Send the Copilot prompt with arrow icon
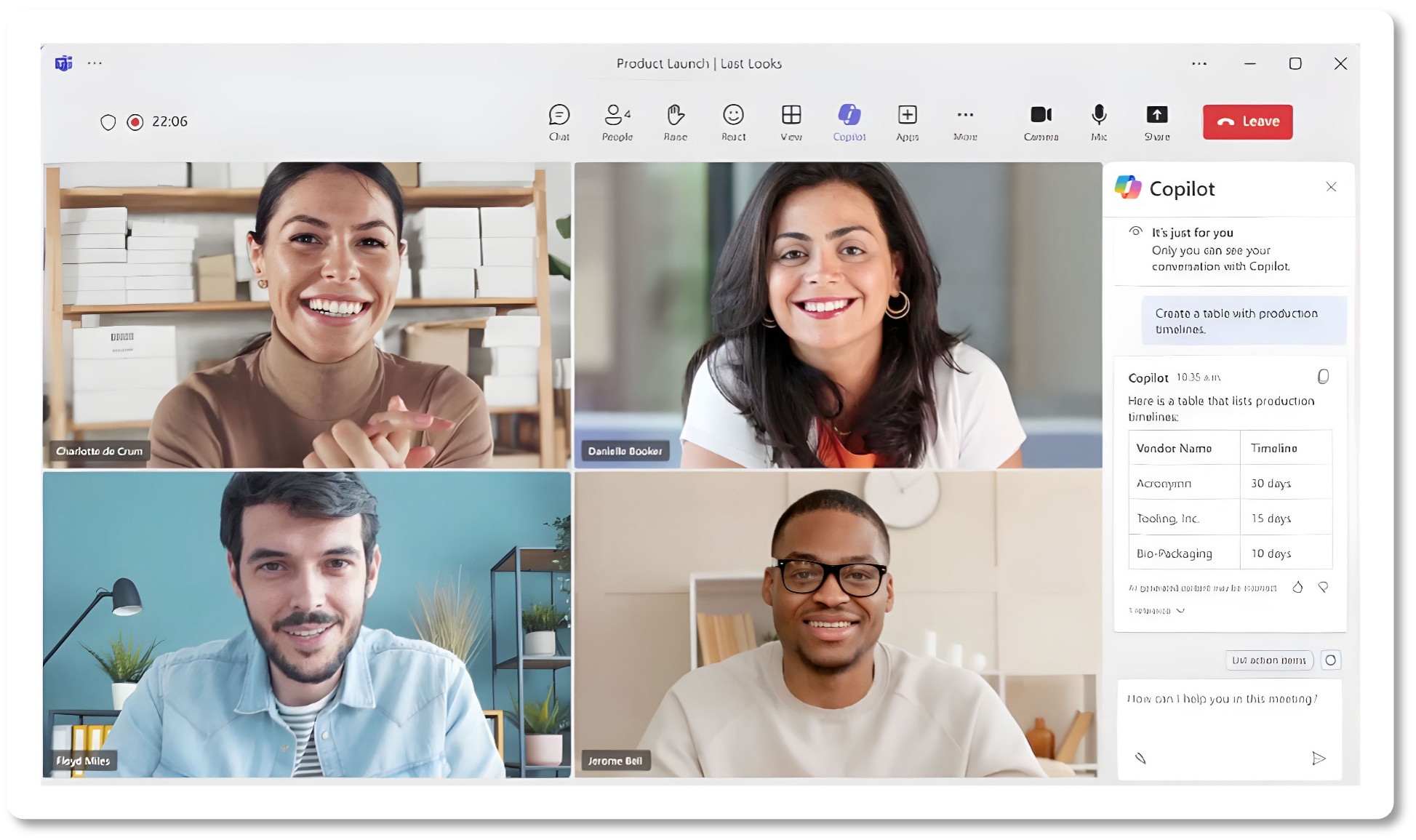Viewport: 1416px width, 840px height. [x=1318, y=759]
